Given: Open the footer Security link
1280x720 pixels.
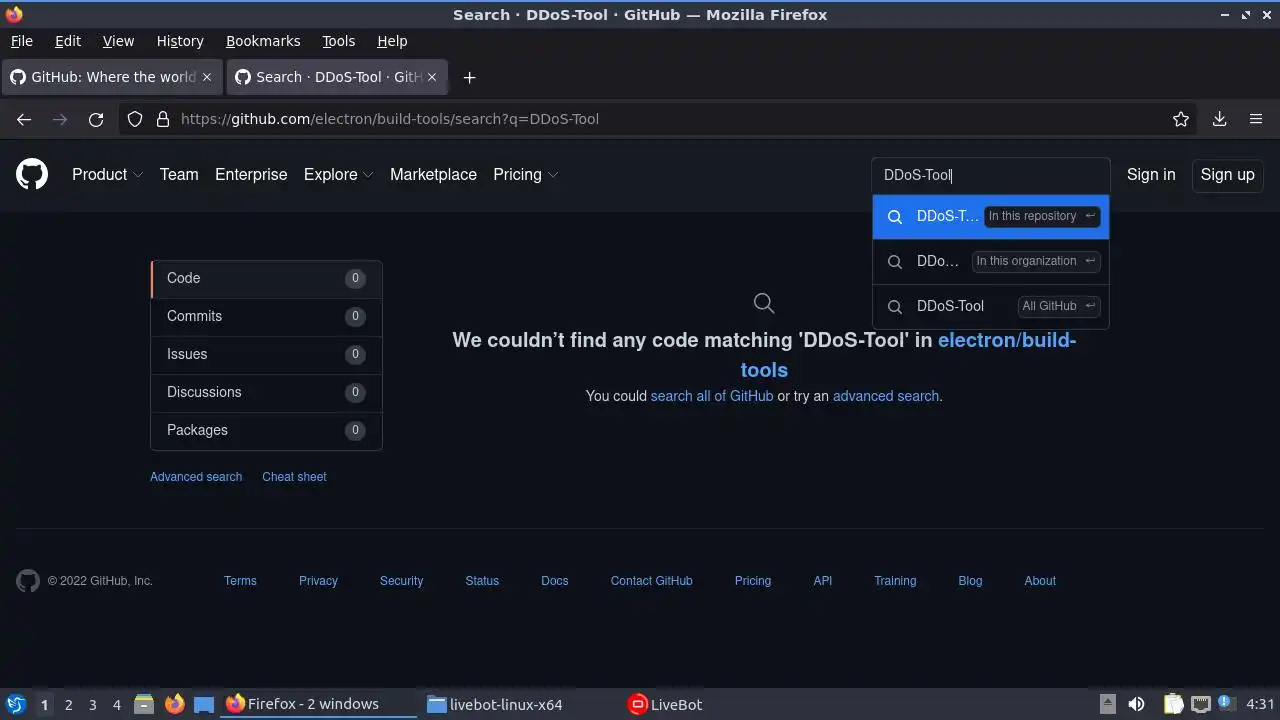Looking at the screenshot, I should tap(401, 581).
